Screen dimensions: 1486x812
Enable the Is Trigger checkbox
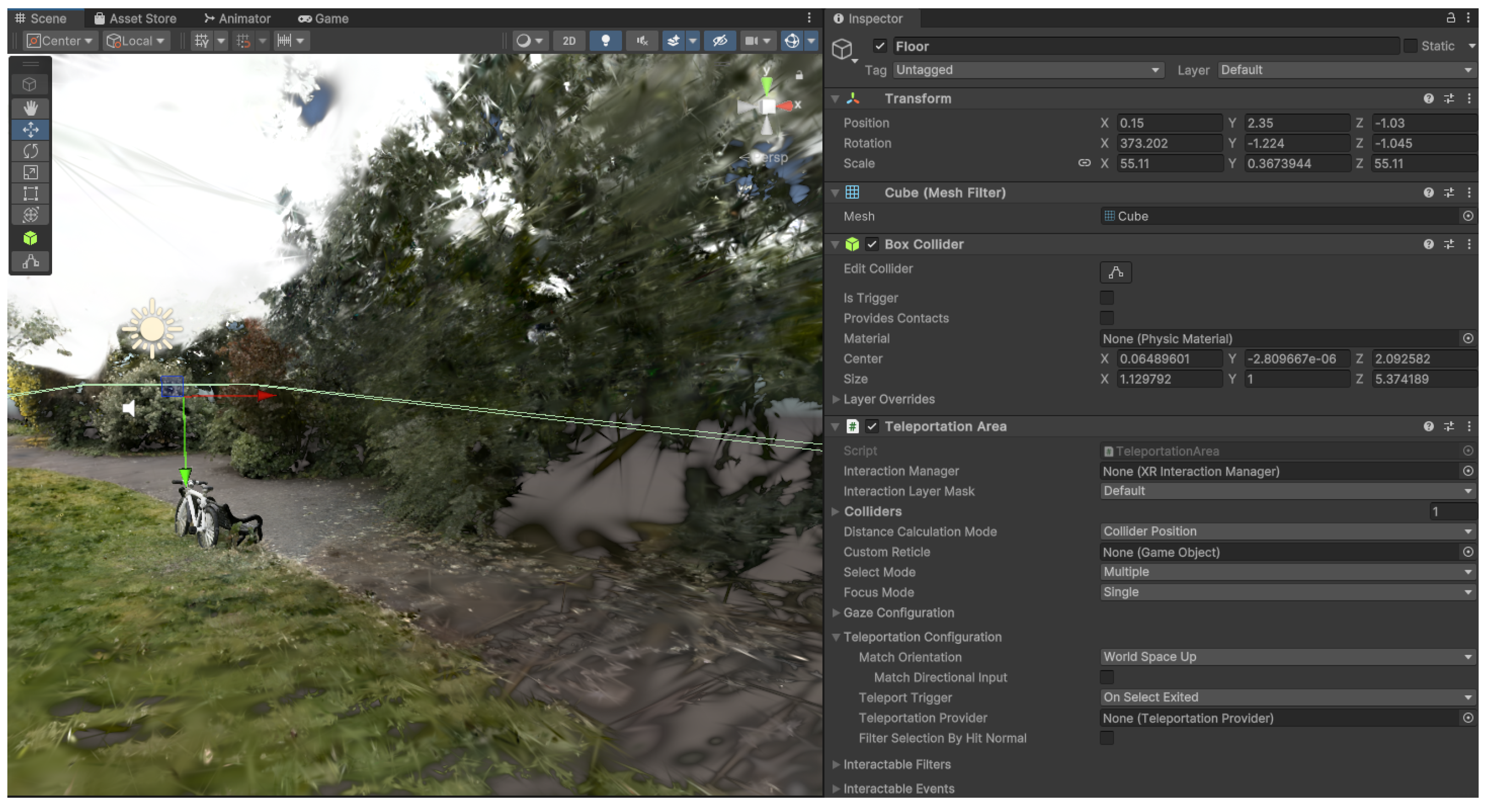click(1107, 298)
